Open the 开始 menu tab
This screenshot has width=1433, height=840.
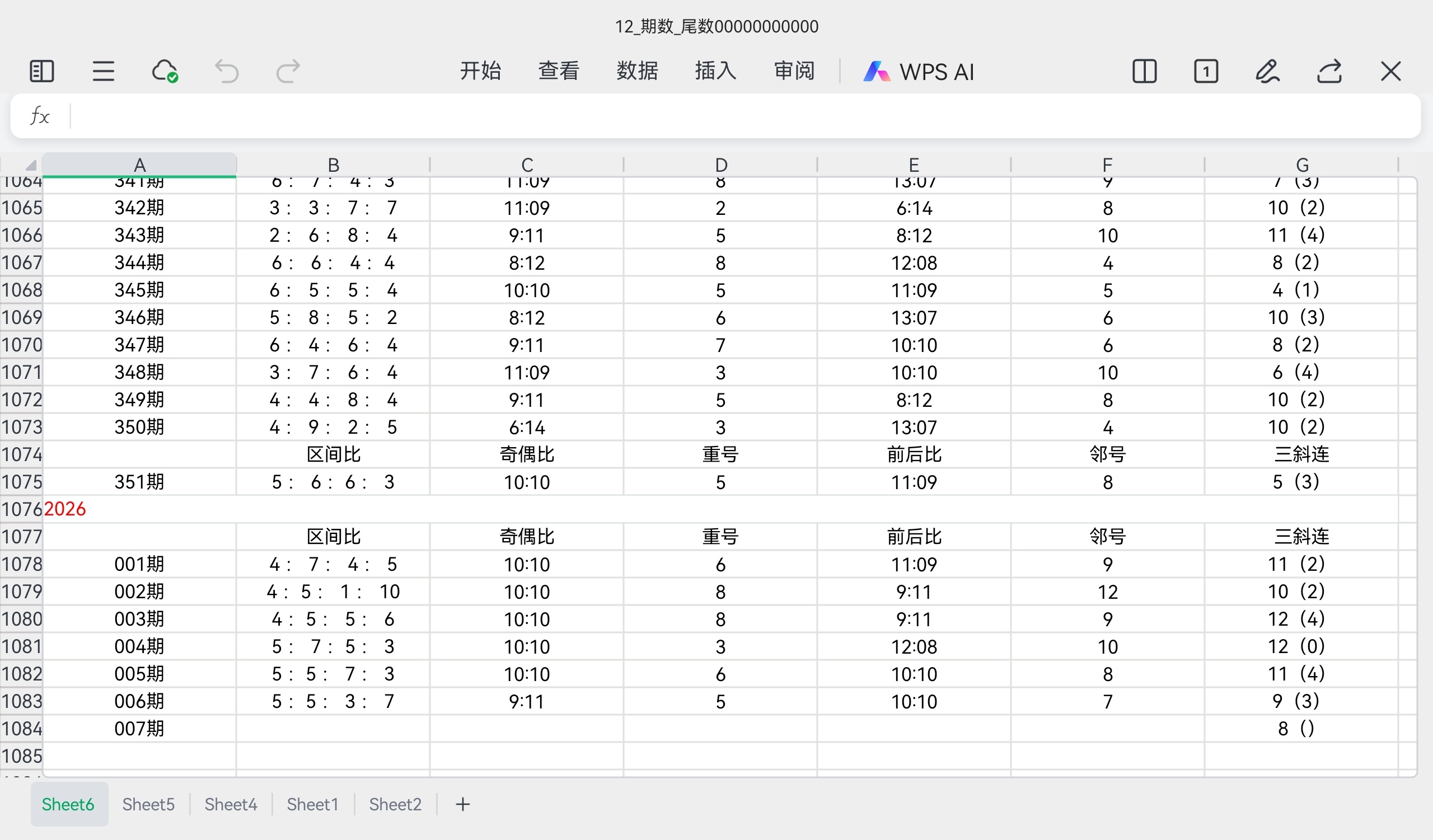[480, 71]
